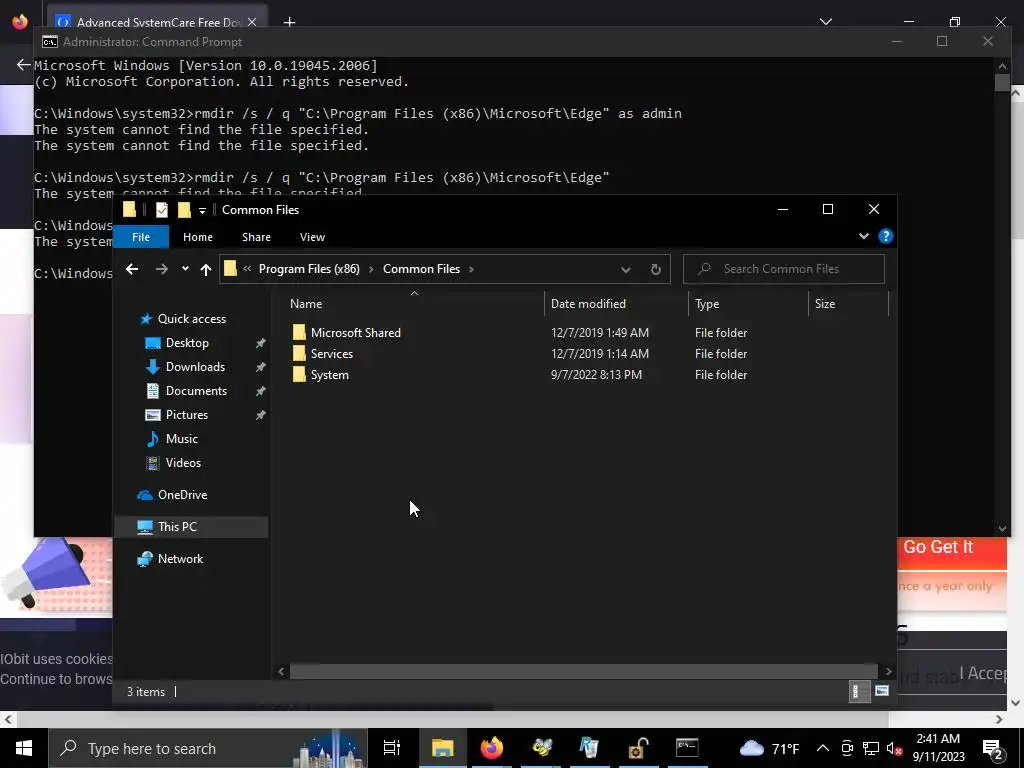Click the Explorer horizontal scrollbar
Screen dimensions: 1024x768
coord(583,671)
